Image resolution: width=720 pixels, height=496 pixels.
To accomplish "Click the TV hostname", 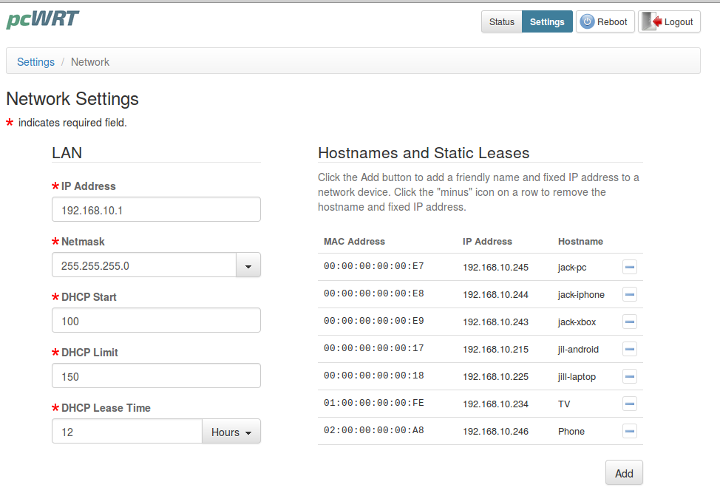I will tap(564, 404).
